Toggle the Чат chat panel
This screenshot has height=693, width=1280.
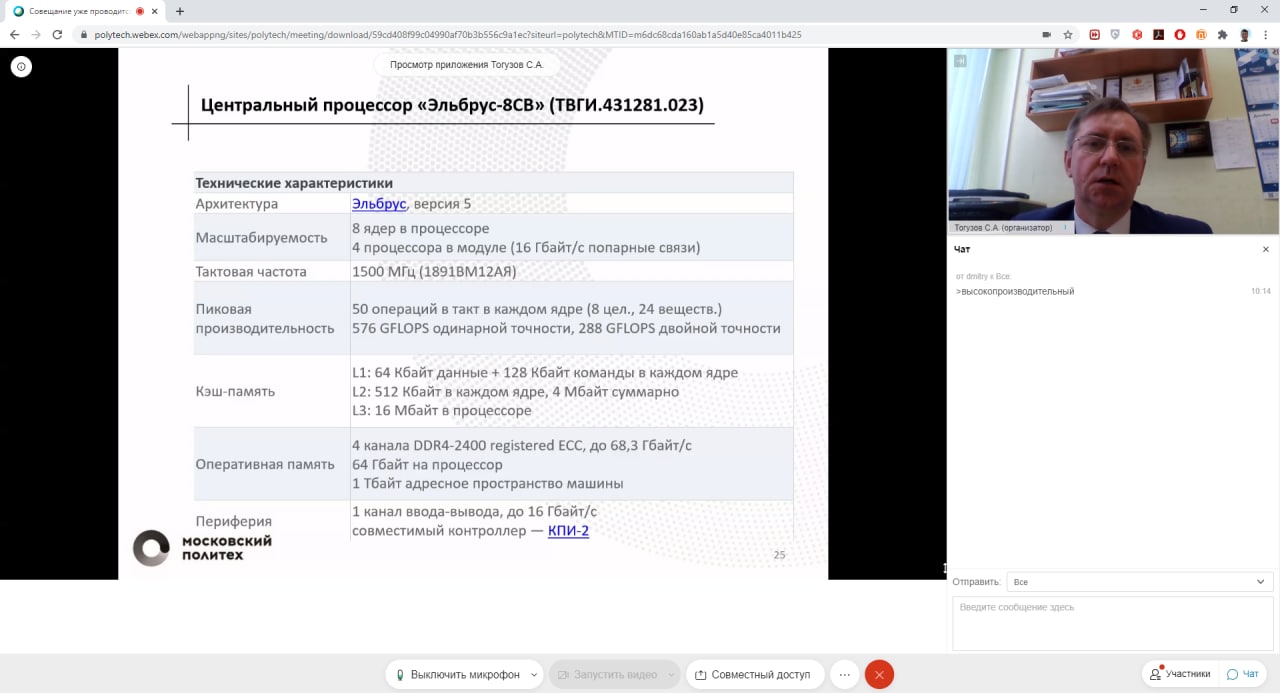point(1243,674)
